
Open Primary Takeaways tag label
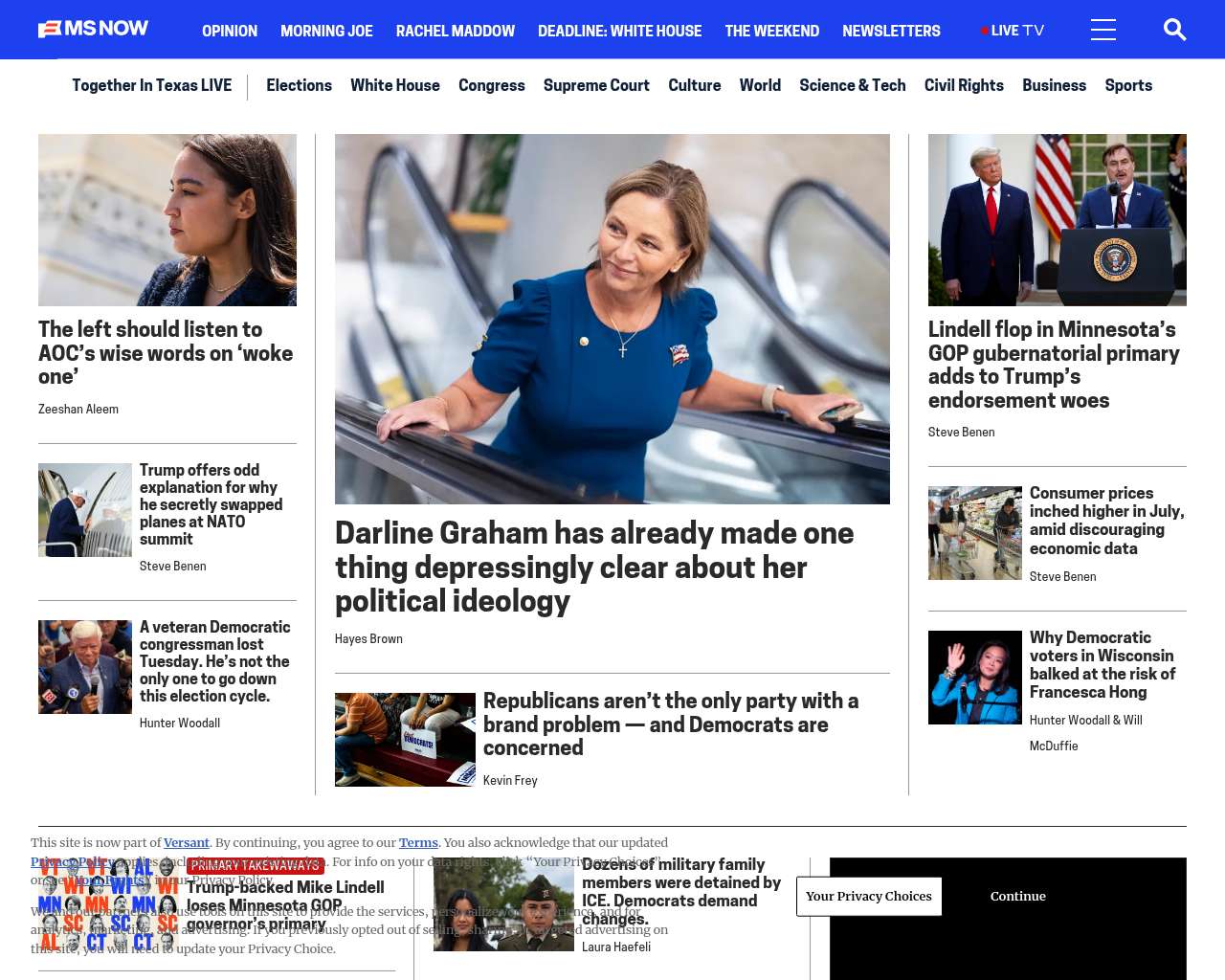(256, 865)
